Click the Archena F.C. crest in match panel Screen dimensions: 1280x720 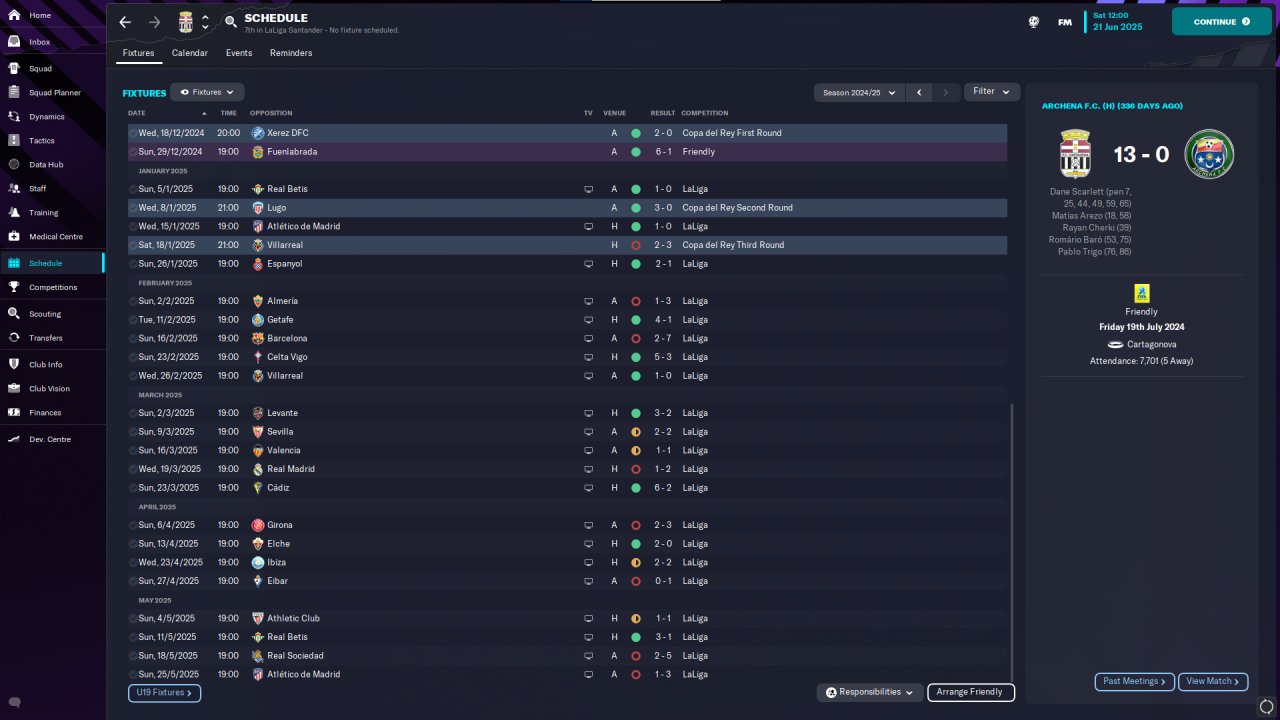tap(1209, 155)
